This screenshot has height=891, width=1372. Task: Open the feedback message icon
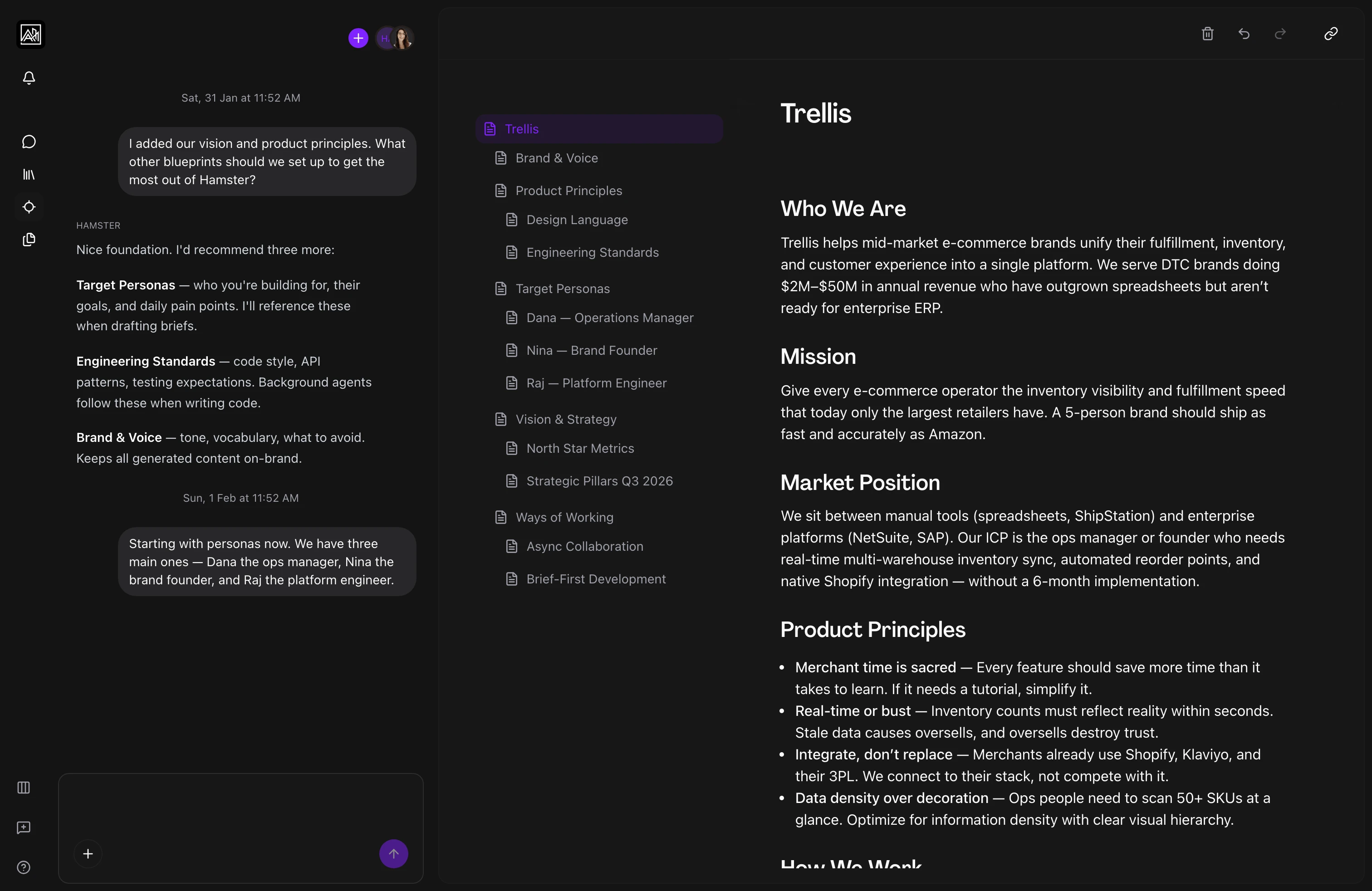tap(24, 827)
